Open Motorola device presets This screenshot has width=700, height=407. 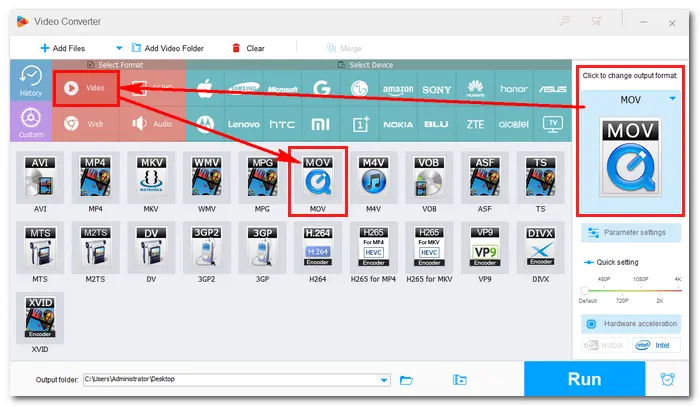(x=205, y=124)
